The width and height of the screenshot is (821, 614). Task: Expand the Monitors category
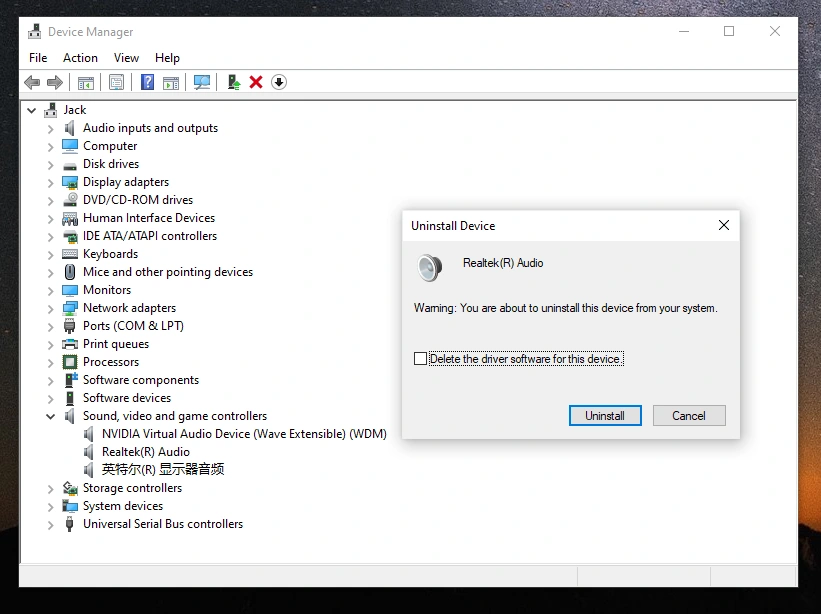(50, 291)
